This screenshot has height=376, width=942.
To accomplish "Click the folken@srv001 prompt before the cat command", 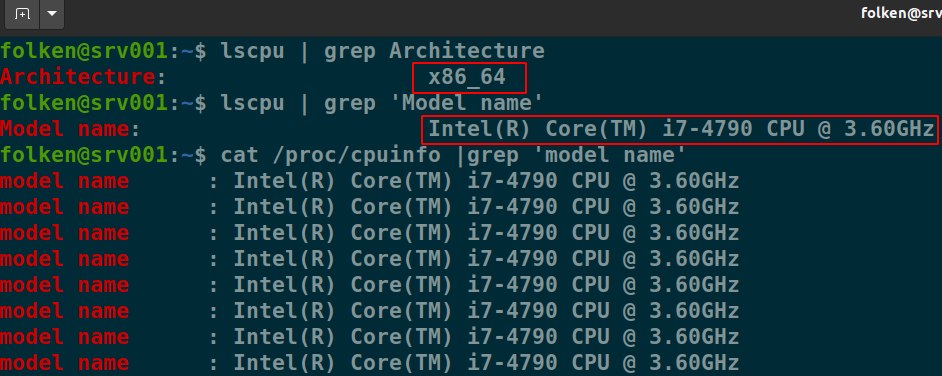I will coord(84,156).
